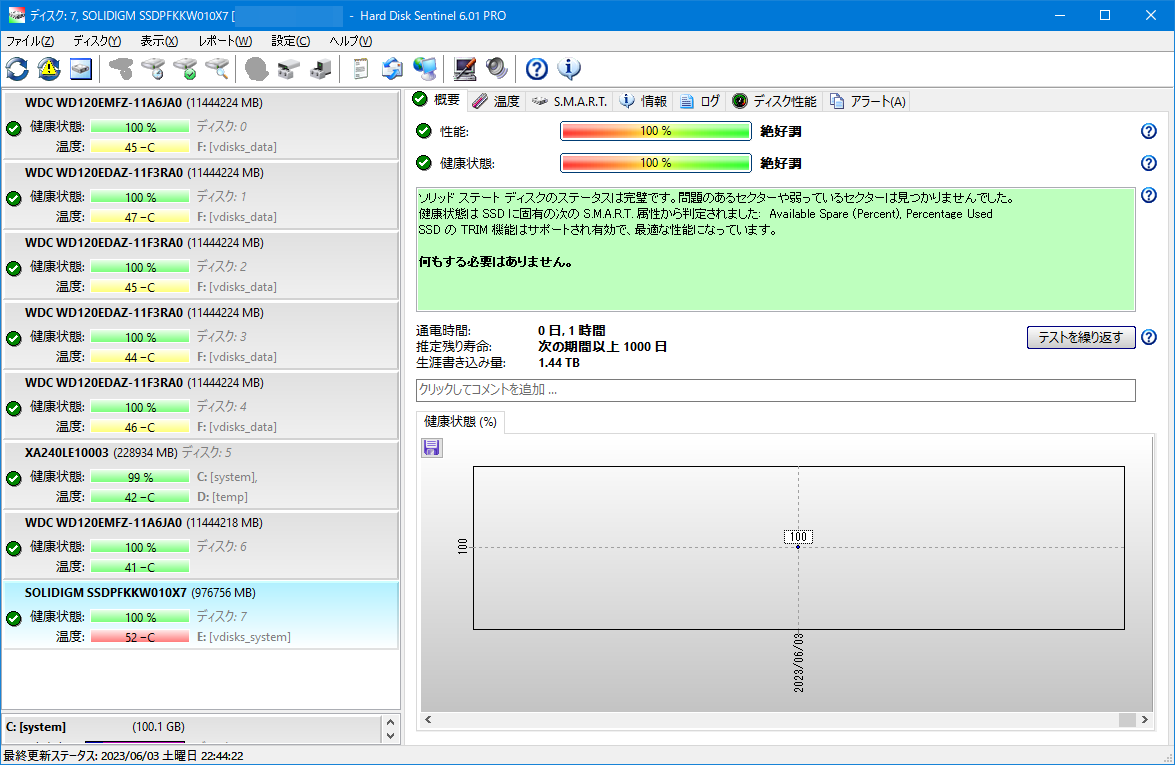This screenshot has width=1175, height=765.
Task: Launch the disk surface test magnifier icon
Action: pos(217,69)
